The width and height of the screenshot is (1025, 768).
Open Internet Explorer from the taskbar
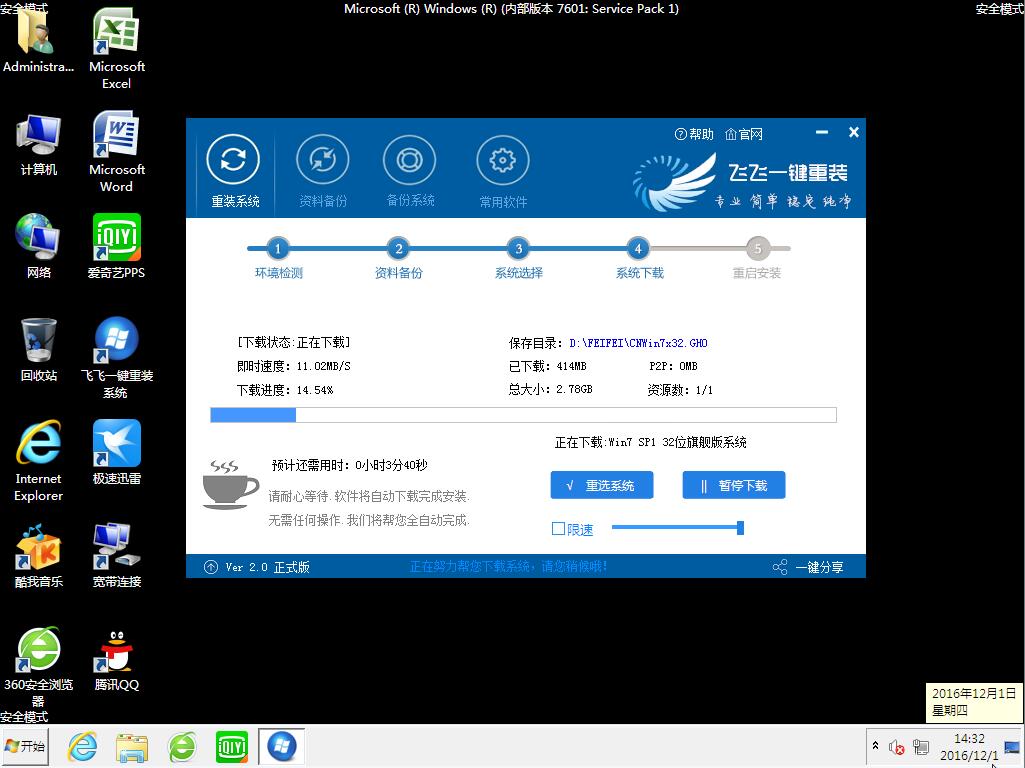click(x=82, y=747)
